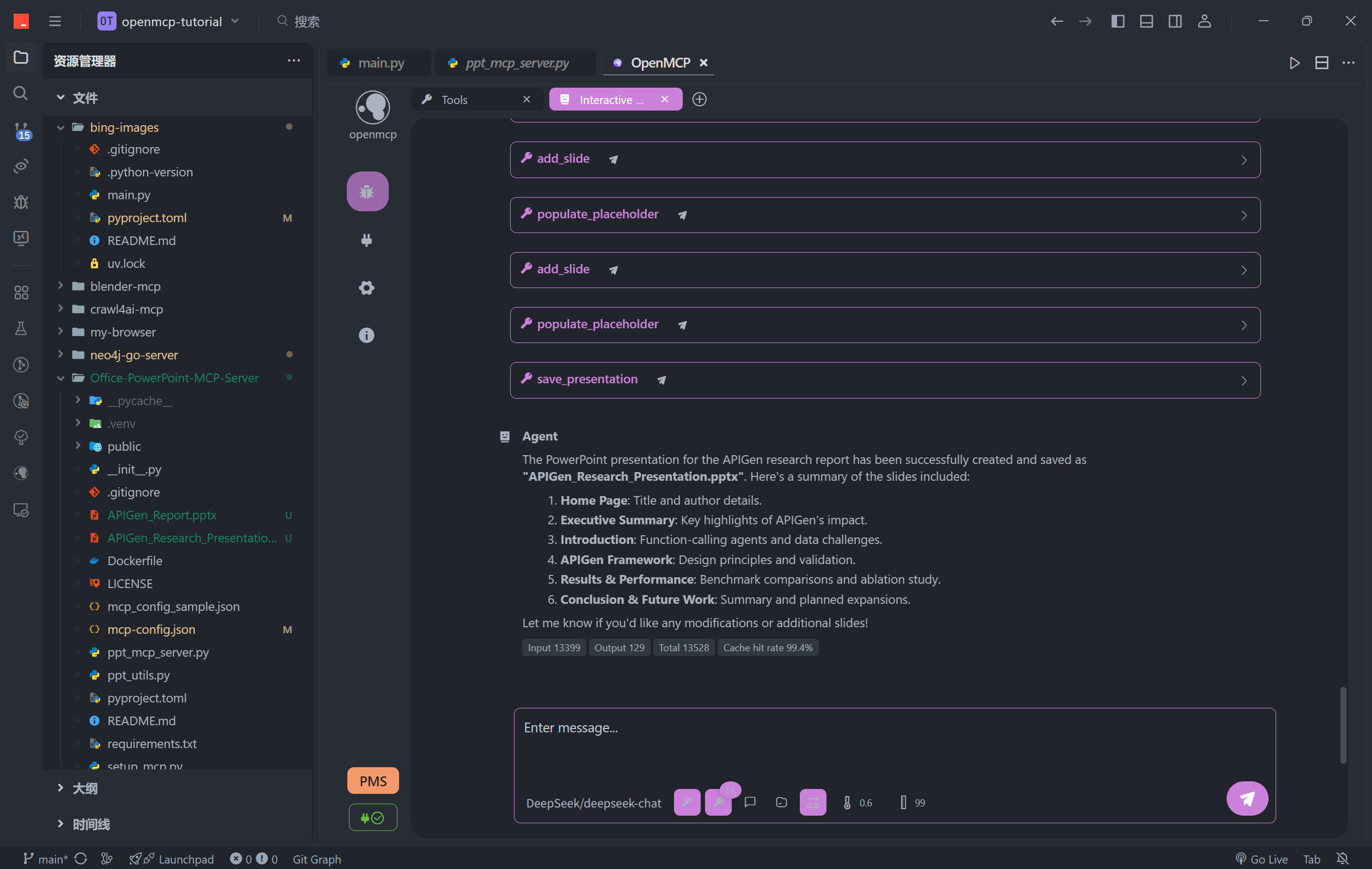Open the Testing flask icon
This screenshot has width=1372, height=869.
[x=21, y=329]
